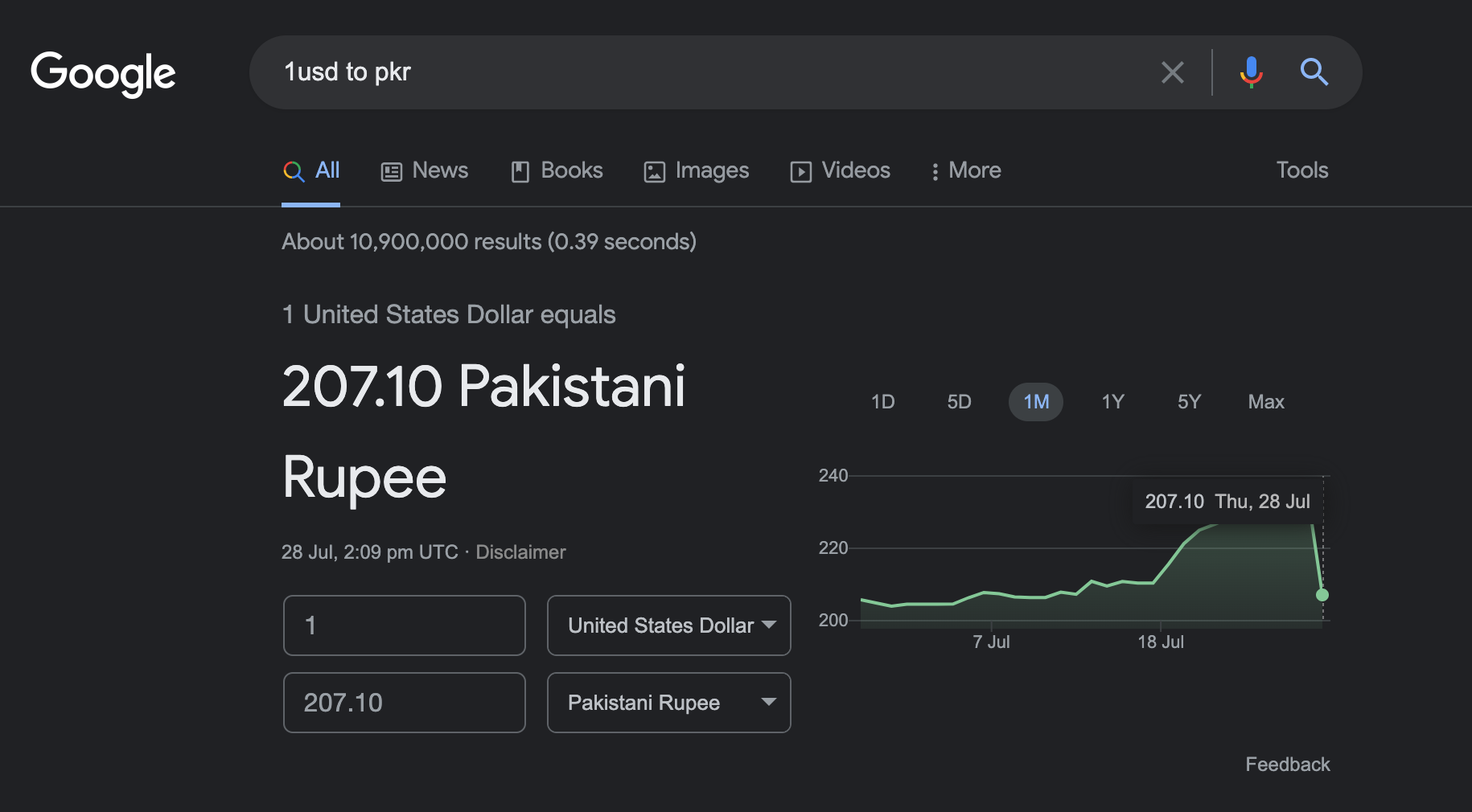This screenshot has width=1472, height=812.
Task: Click the 28 Jul, 2:09 pm UTC timestamp
Action: pos(370,552)
